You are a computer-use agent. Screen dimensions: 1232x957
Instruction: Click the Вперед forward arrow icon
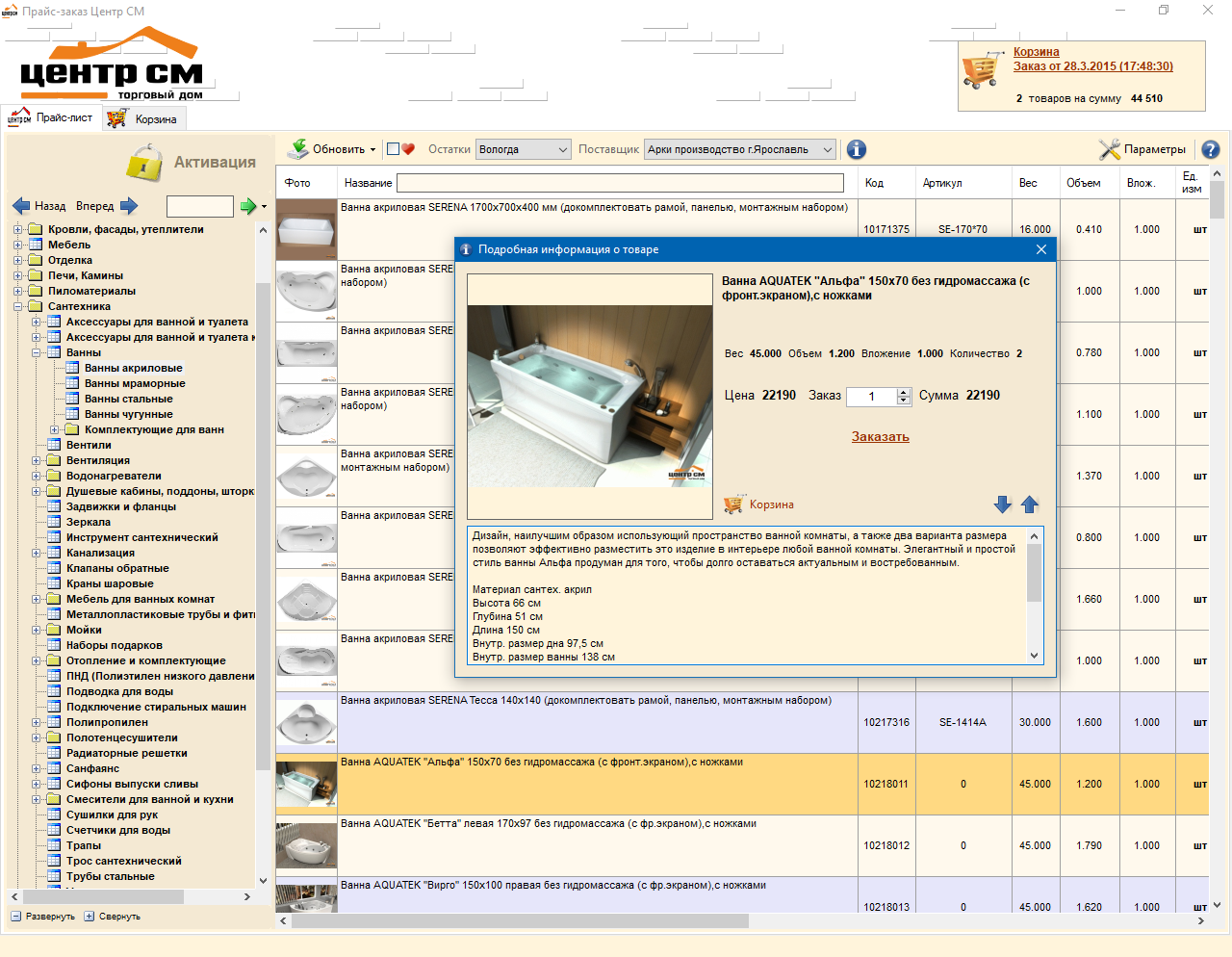point(129,206)
